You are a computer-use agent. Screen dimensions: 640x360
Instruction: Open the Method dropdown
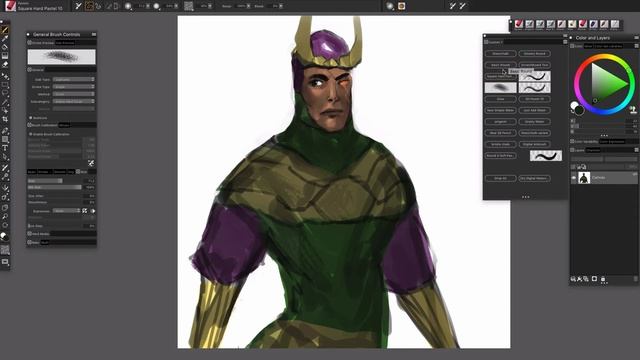(73, 94)
